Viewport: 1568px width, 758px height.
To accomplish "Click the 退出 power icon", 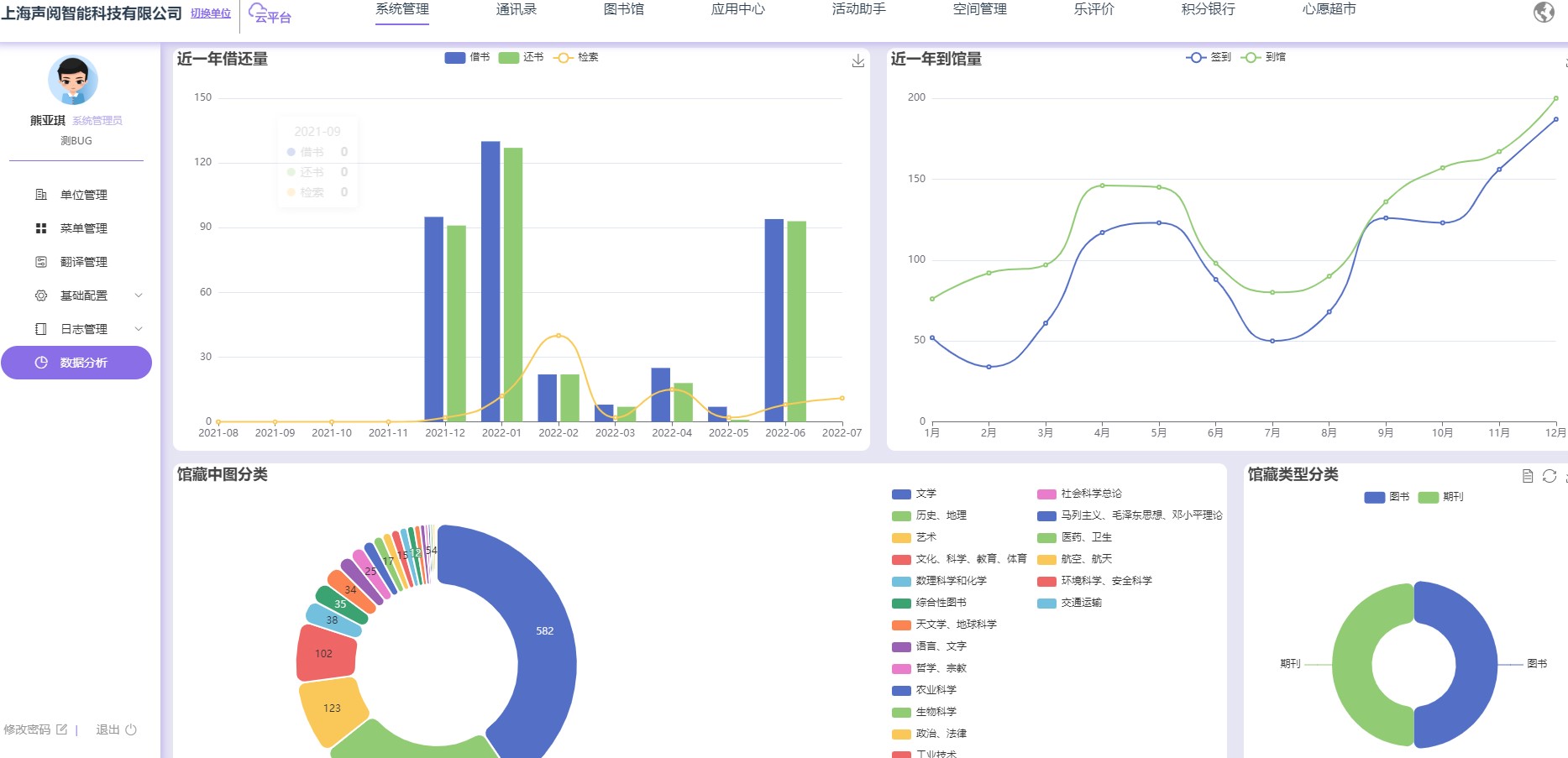I will pos(131,729).
